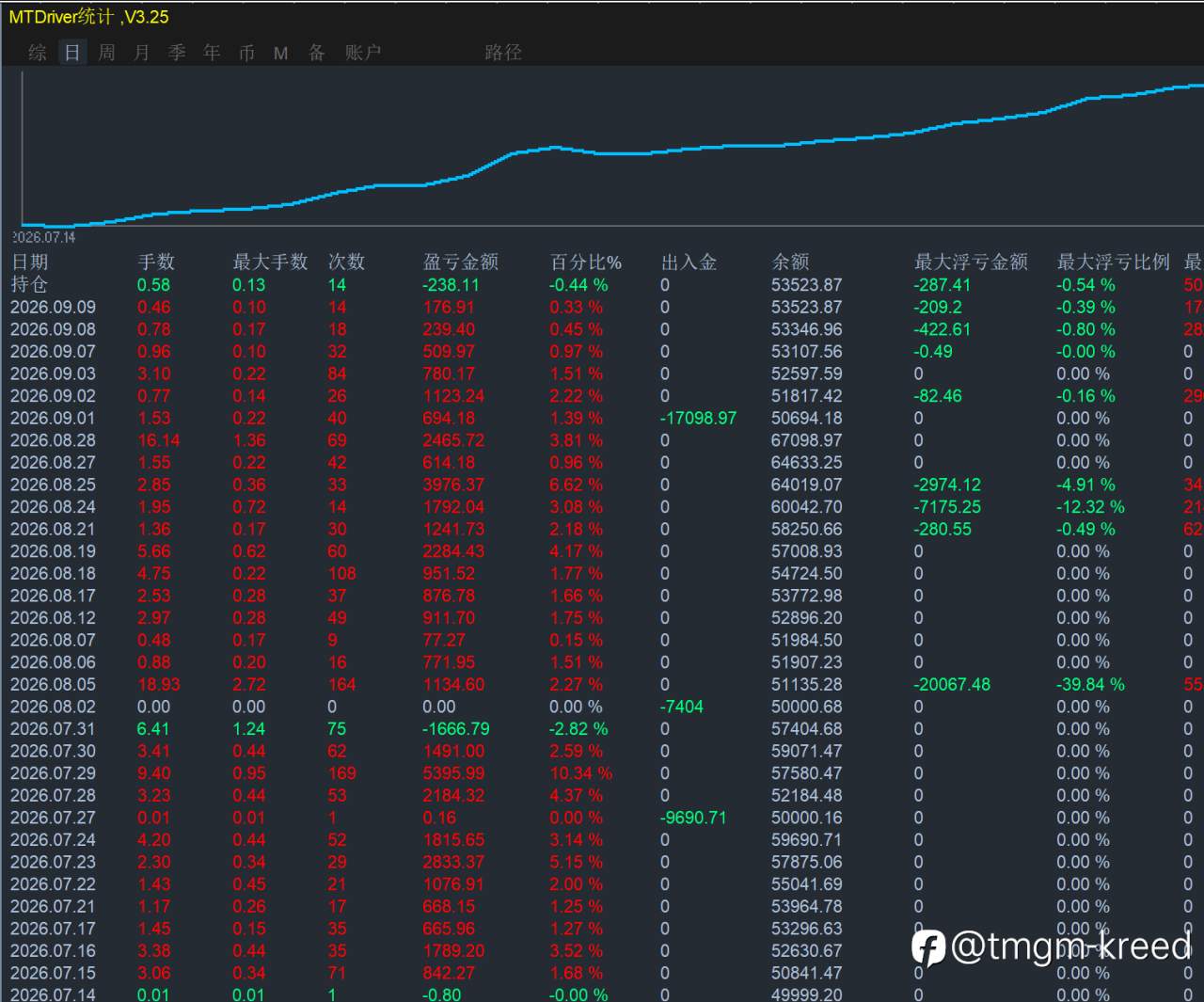Select the 日 daily tab
This screenshot has height=1002, width=1204.
point(72,53)
